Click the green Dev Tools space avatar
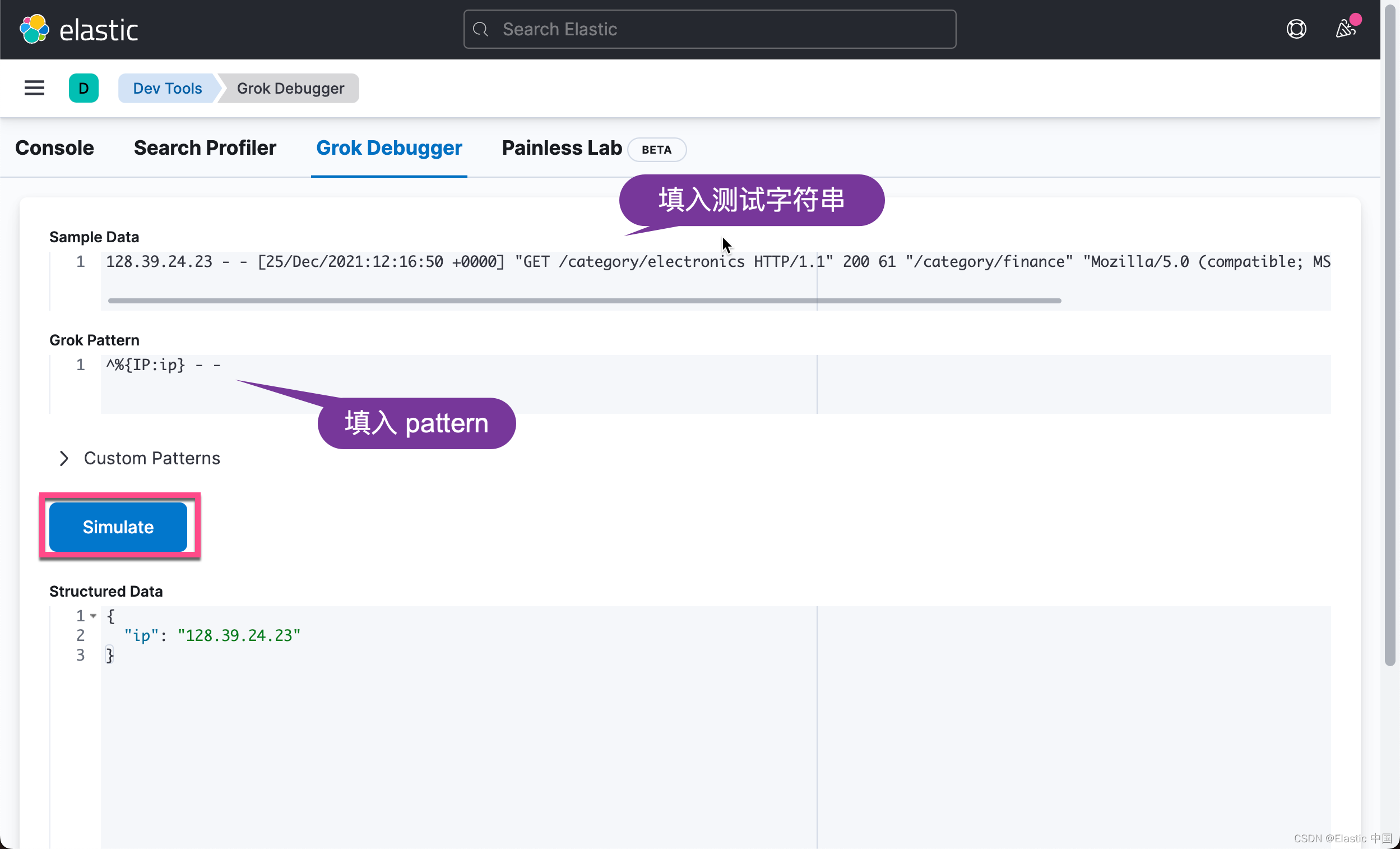 click(84, 88)
